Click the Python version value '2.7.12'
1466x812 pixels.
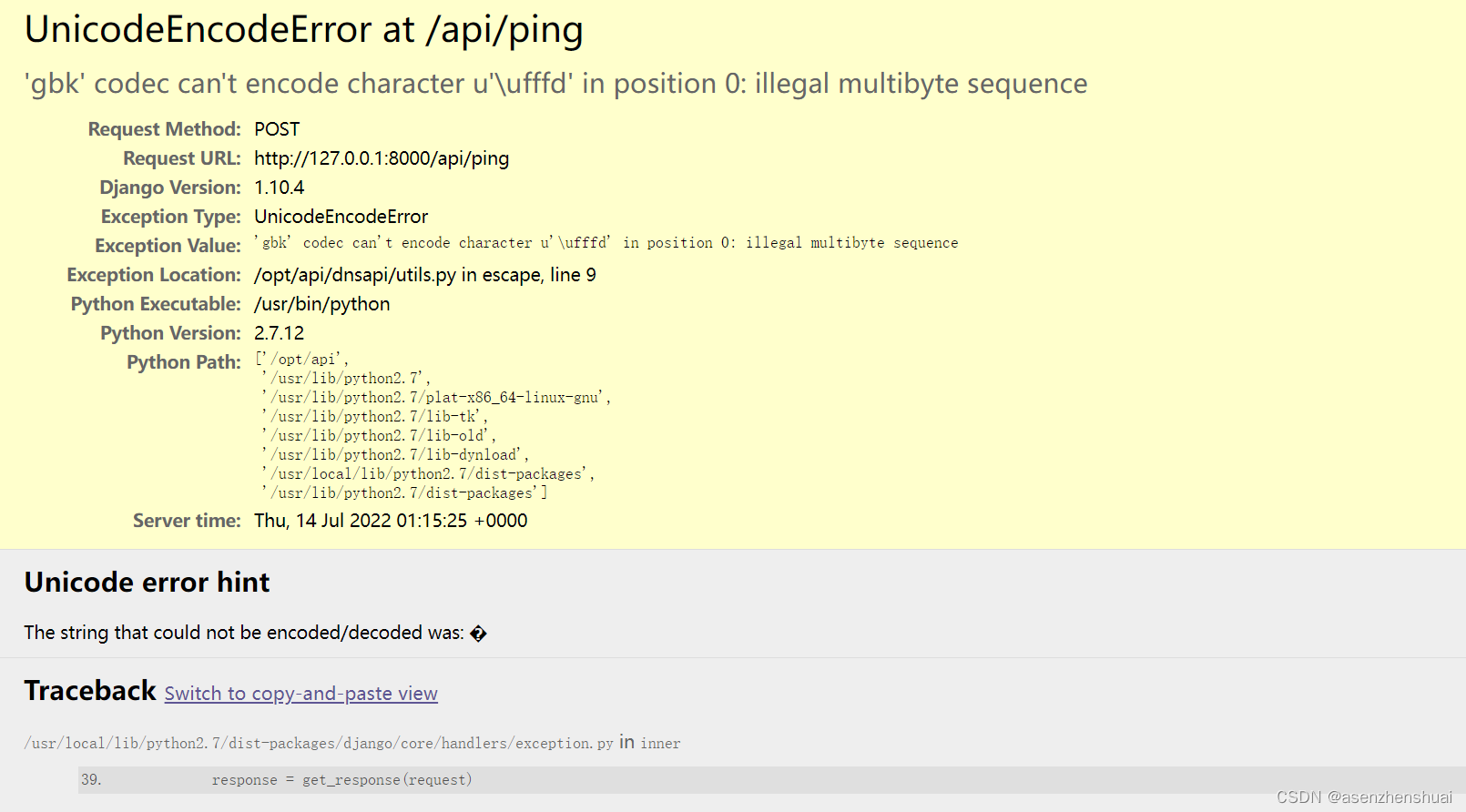click(x=279, y=333)
